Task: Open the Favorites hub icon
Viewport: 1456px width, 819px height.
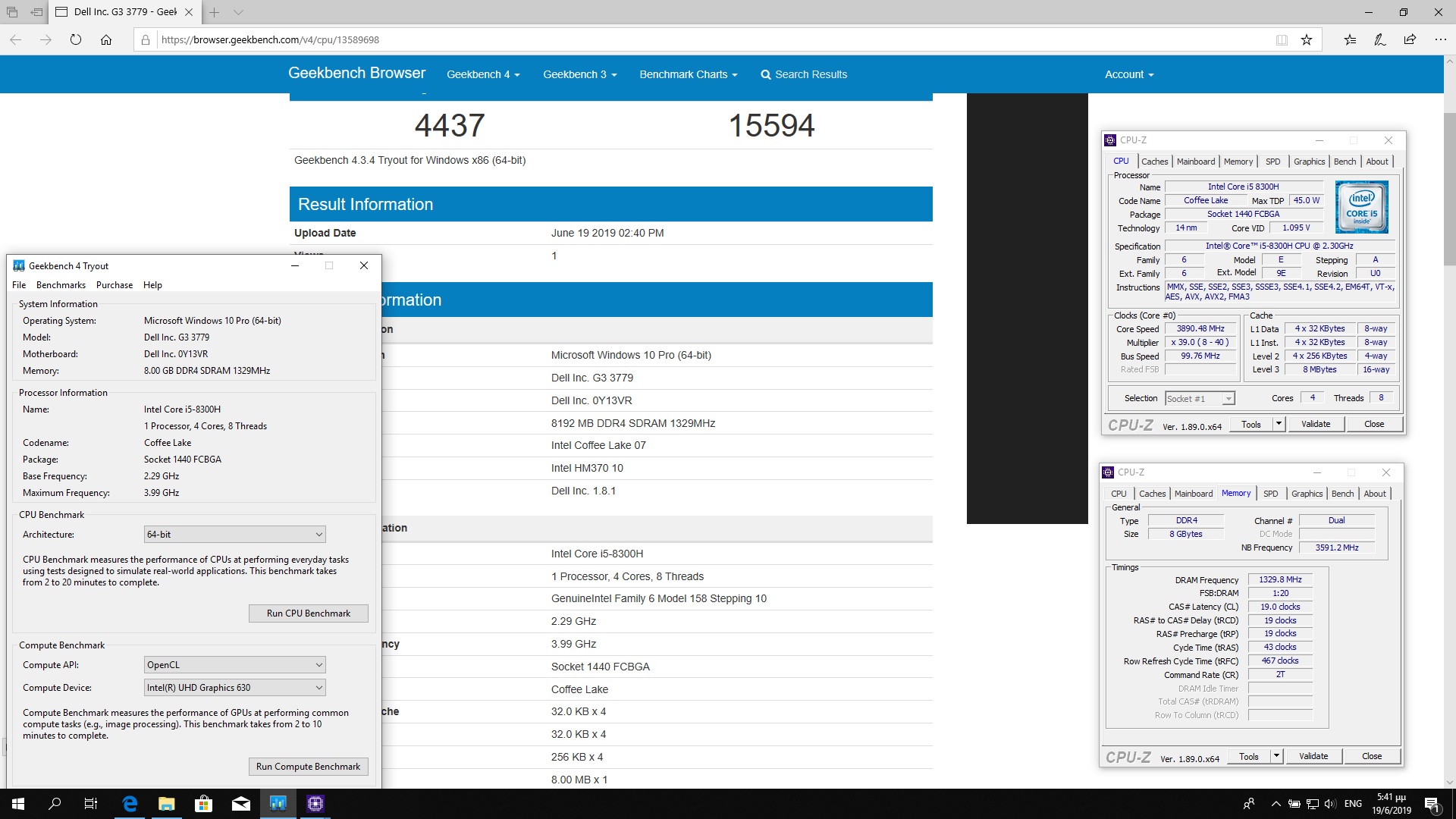Action: point(1350,39)
